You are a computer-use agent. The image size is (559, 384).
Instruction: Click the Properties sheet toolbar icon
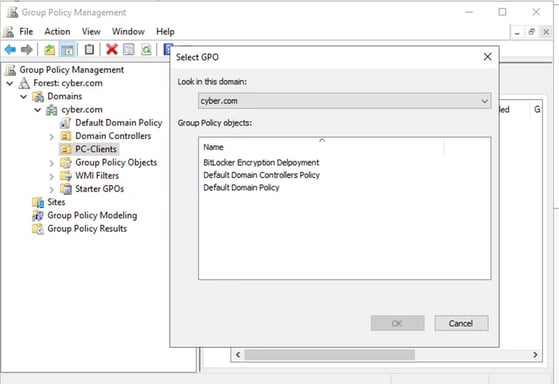tap(129, 49)
